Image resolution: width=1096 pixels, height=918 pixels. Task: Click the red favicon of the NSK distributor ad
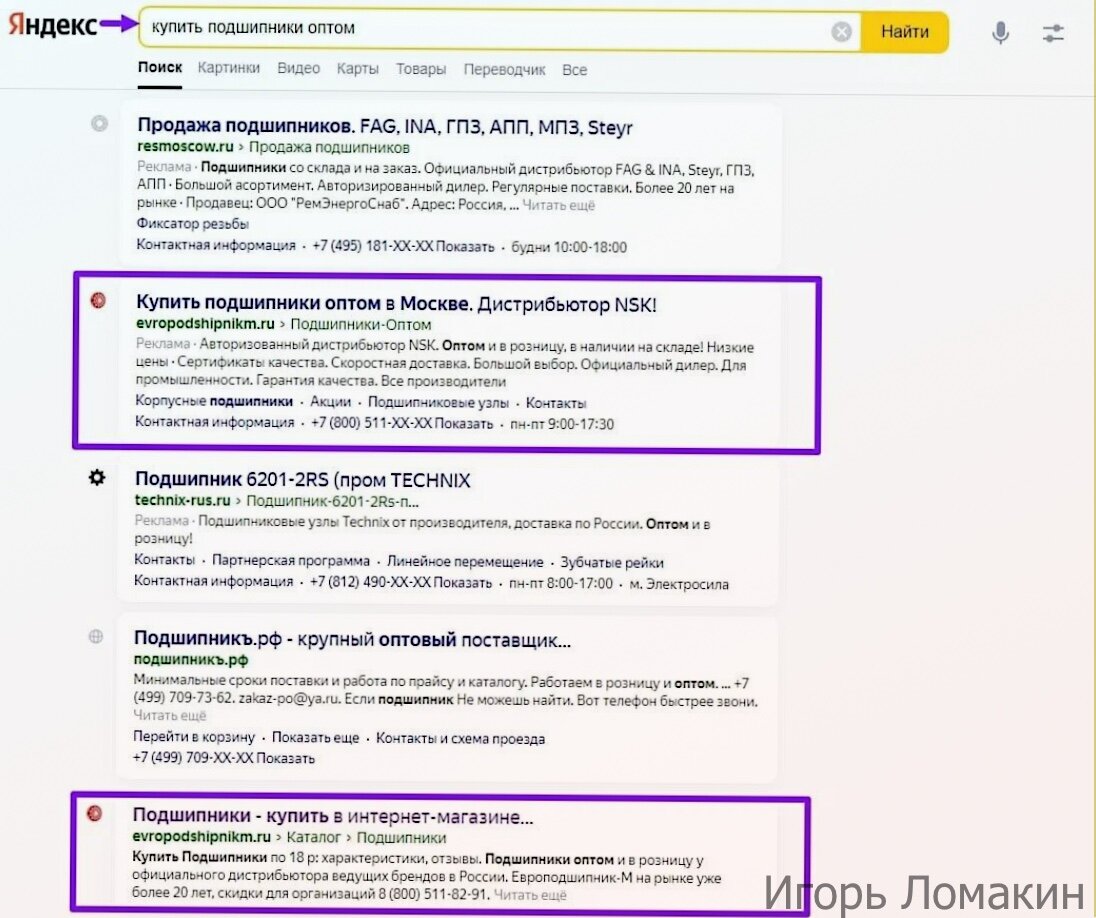click(x=99, y=301)
